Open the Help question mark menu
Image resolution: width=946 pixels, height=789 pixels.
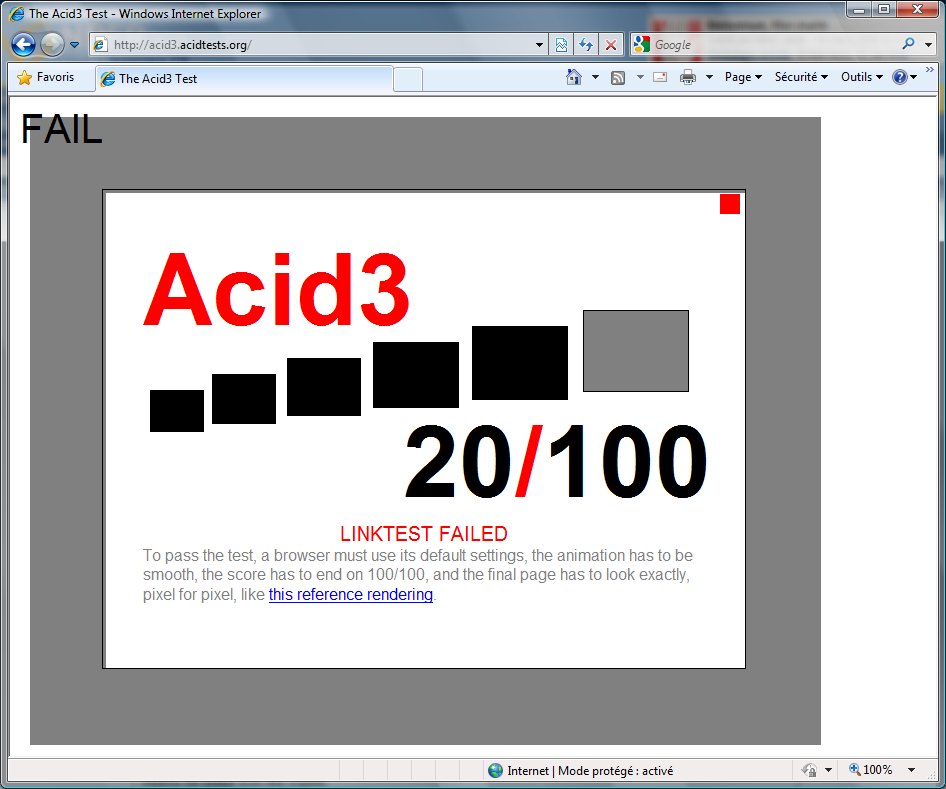pyautogui.click(x=901, y=77)
